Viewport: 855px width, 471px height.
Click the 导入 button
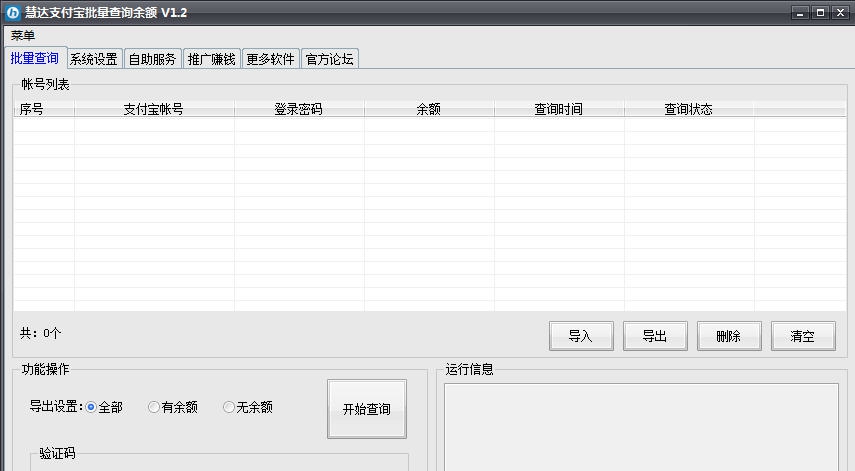point(581,336)
